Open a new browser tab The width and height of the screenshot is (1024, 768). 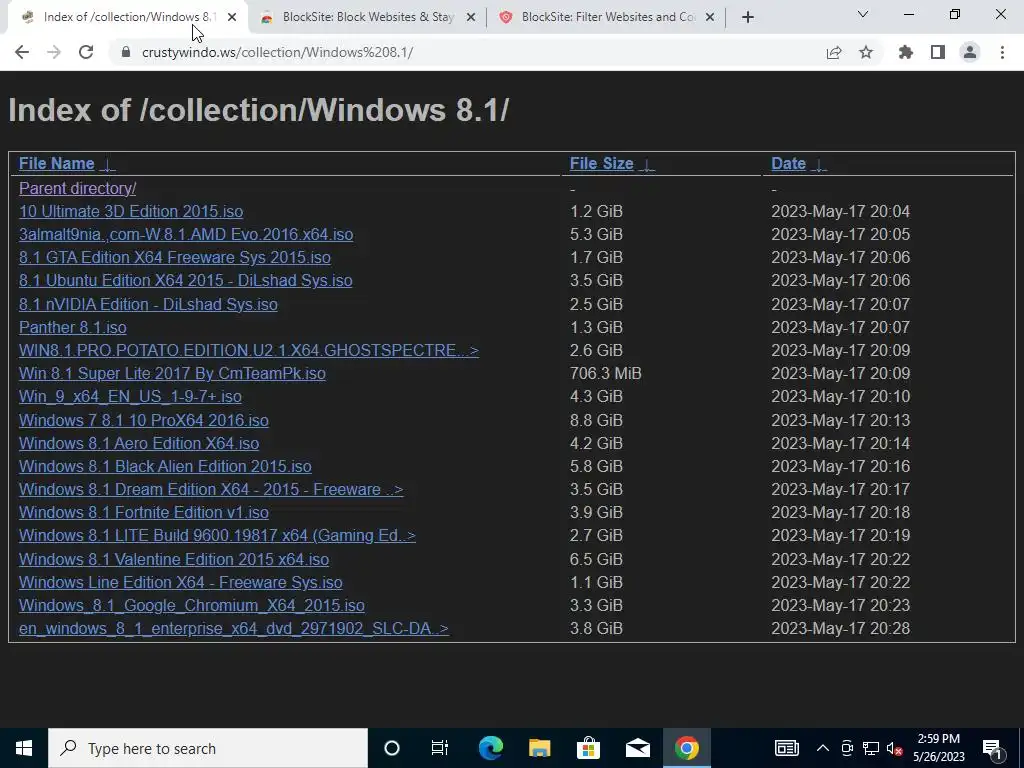(748, 17)
